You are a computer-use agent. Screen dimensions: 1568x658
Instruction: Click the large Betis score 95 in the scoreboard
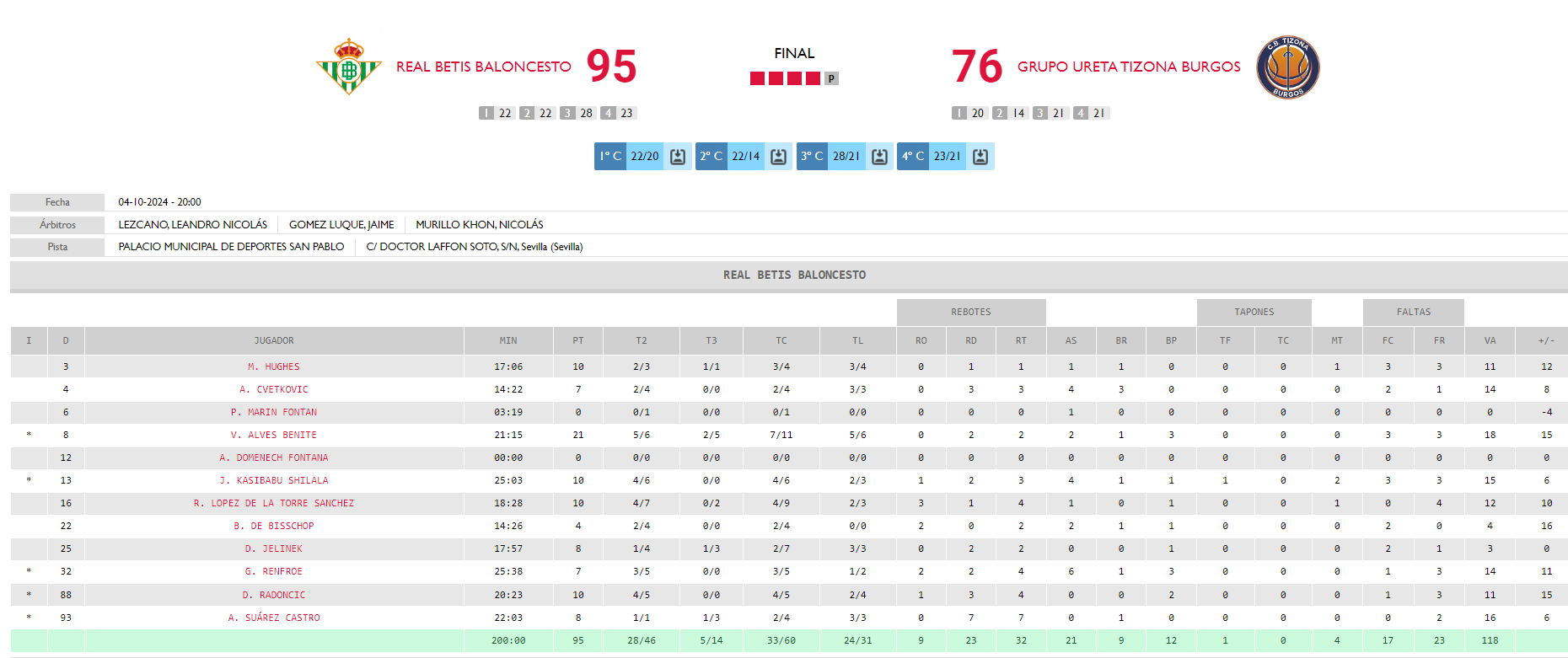(611, 67)
